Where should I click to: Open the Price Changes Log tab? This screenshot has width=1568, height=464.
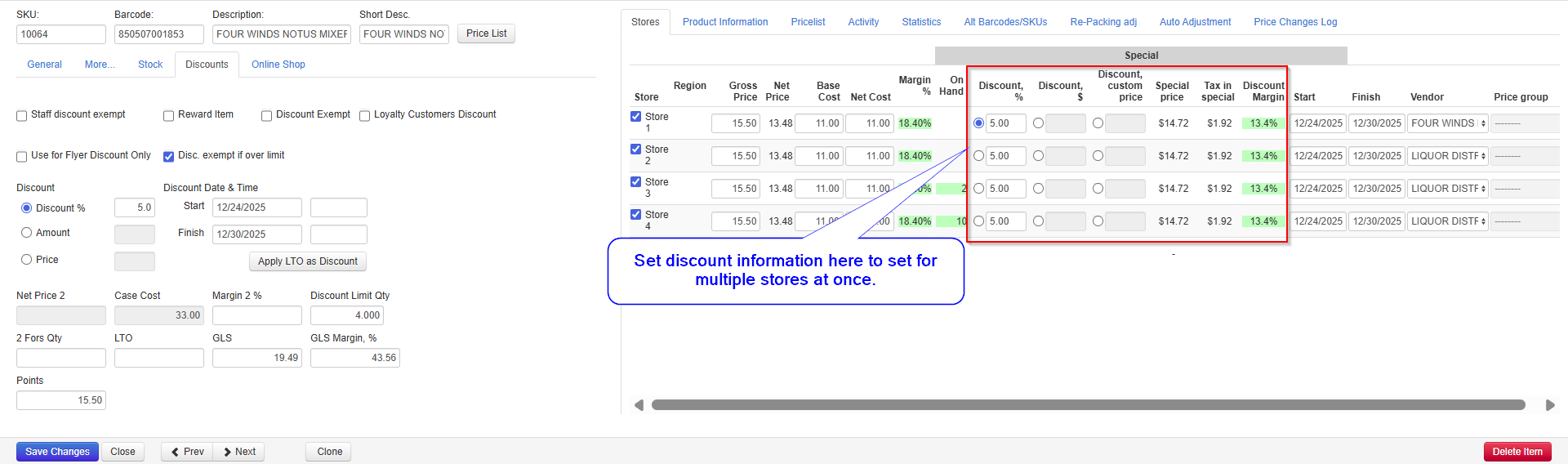1295,22
